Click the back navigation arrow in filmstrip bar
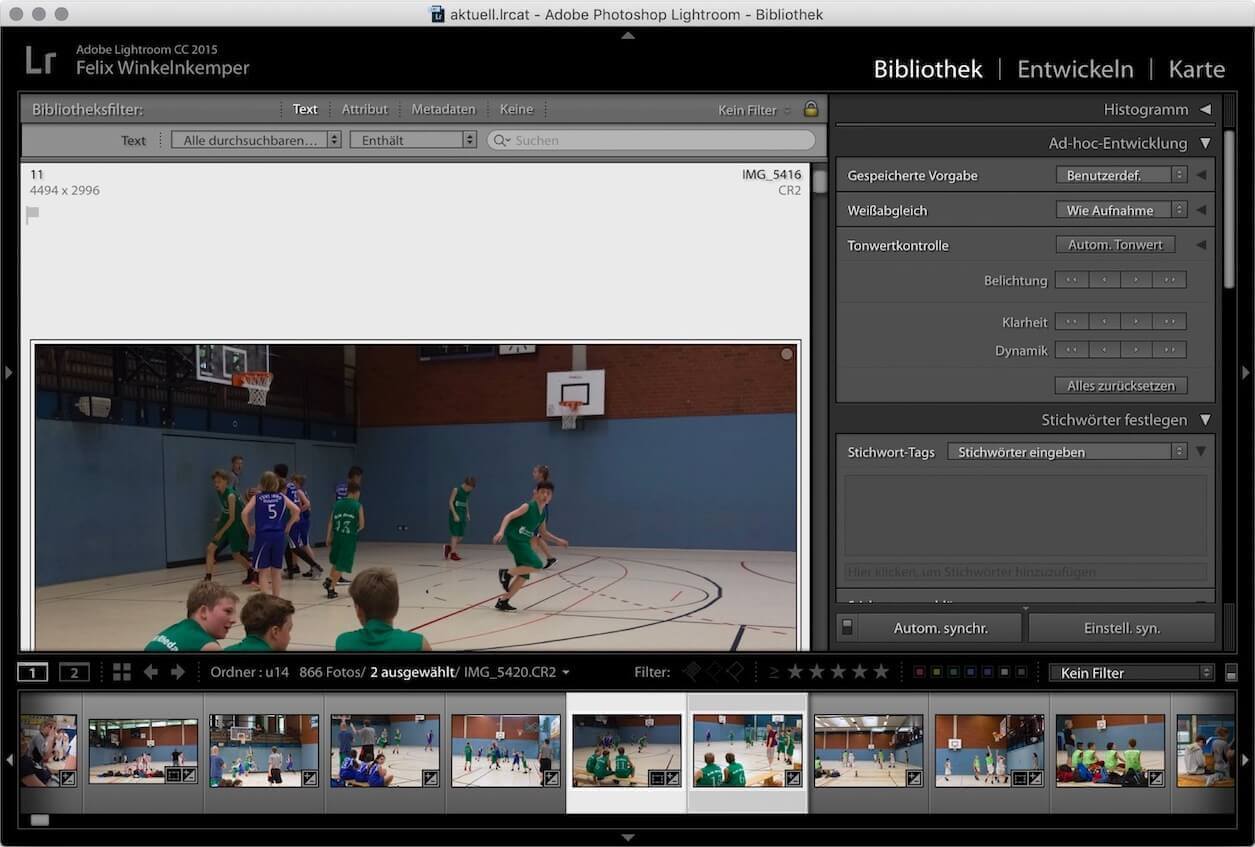 point(151,672)
